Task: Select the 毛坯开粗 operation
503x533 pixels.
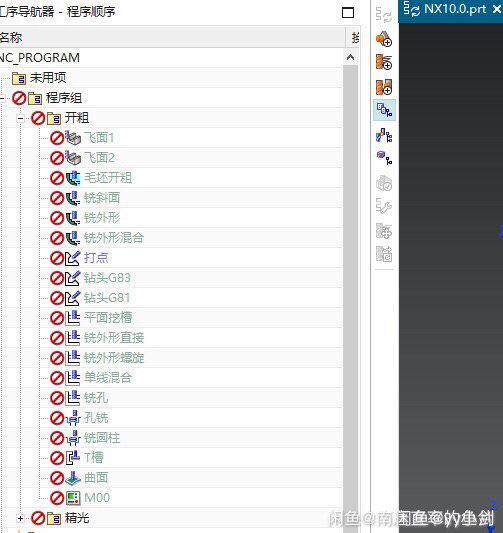Action: (108, 178)
